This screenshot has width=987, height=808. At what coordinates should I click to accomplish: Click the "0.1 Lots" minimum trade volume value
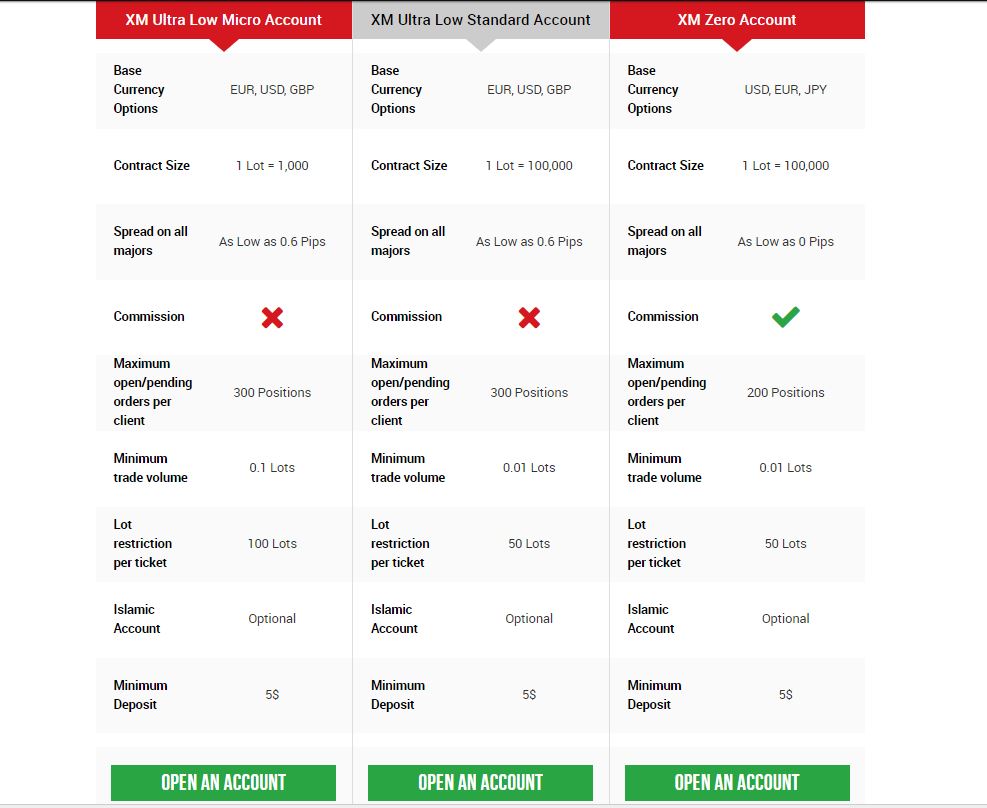click(272, 468)
